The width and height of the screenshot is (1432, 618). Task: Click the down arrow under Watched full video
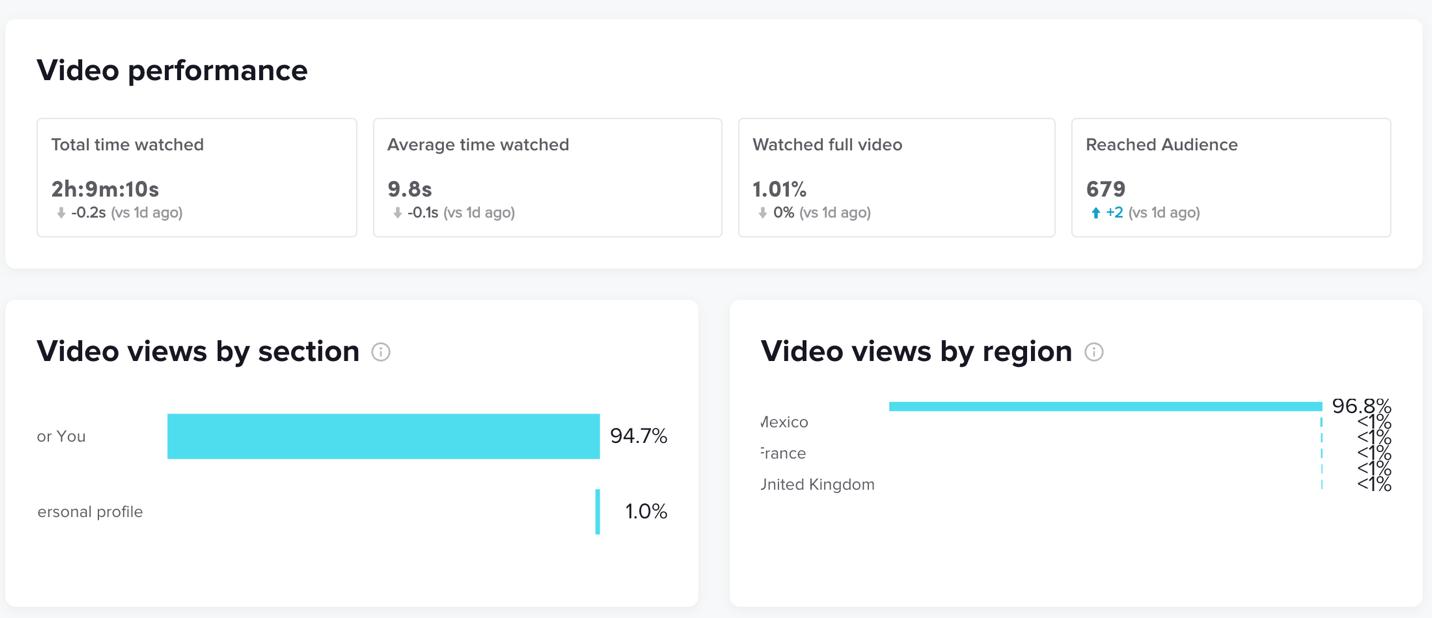763,213
